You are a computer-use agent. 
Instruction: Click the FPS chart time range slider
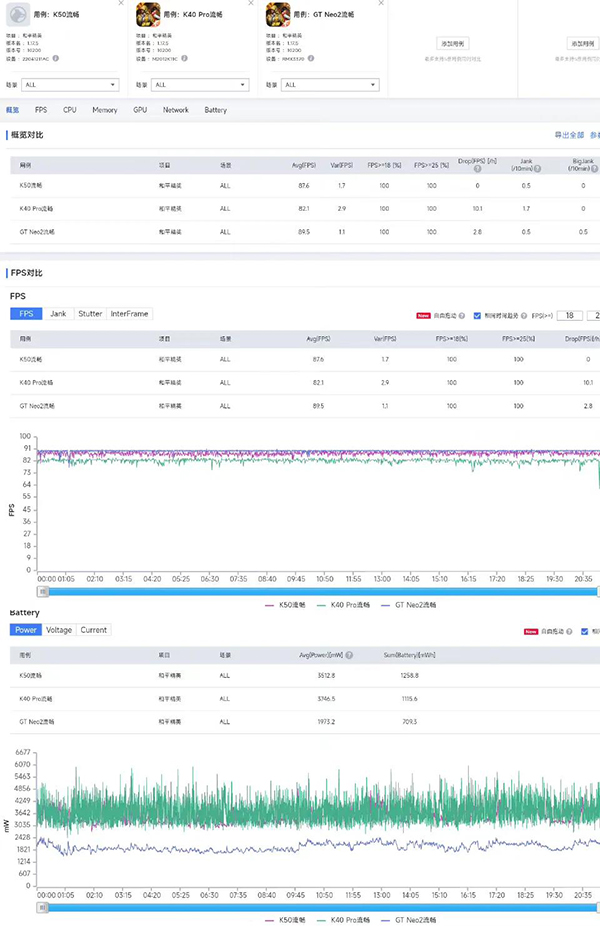point(320,591)
